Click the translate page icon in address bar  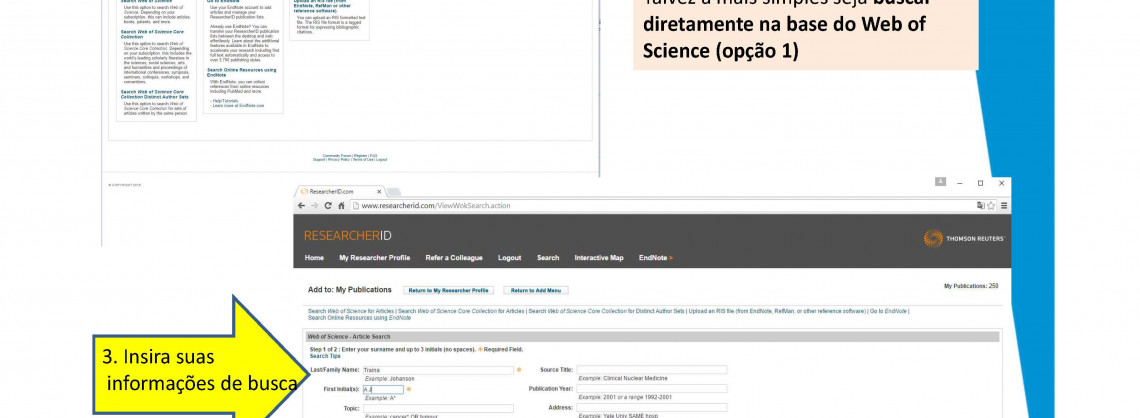(x=980, y=206)
